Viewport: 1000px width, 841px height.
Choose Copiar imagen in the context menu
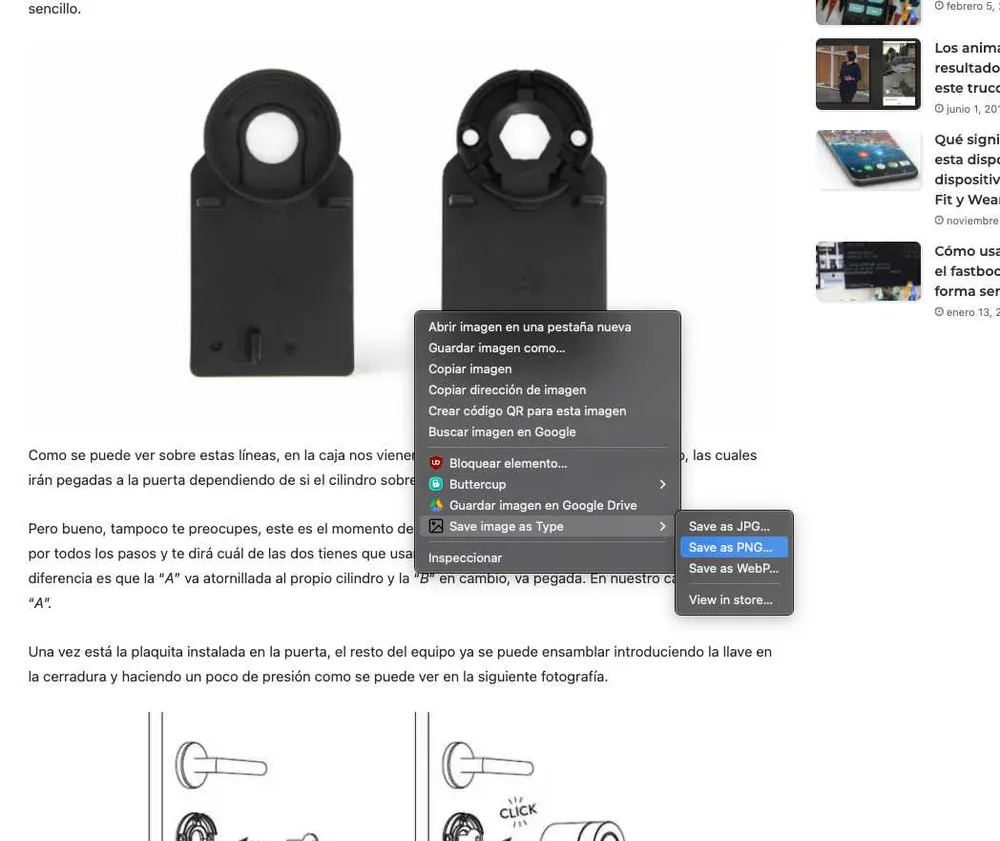(x=469, y=369)
